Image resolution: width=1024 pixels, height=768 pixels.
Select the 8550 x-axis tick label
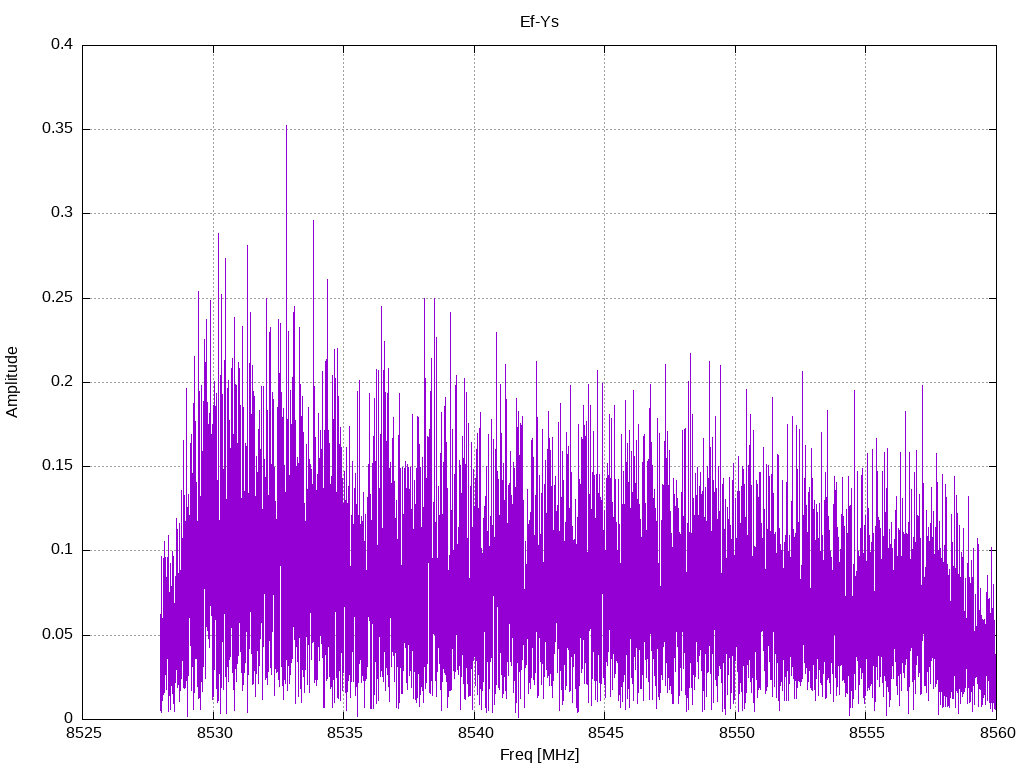click(x=735, y=733)
